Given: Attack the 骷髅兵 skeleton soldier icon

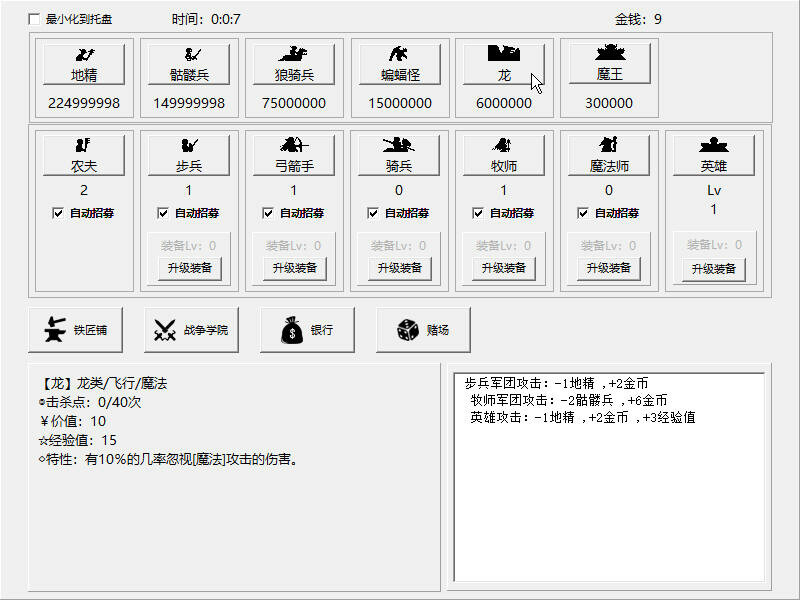Looking at the screenshot, I should (189, 62).
